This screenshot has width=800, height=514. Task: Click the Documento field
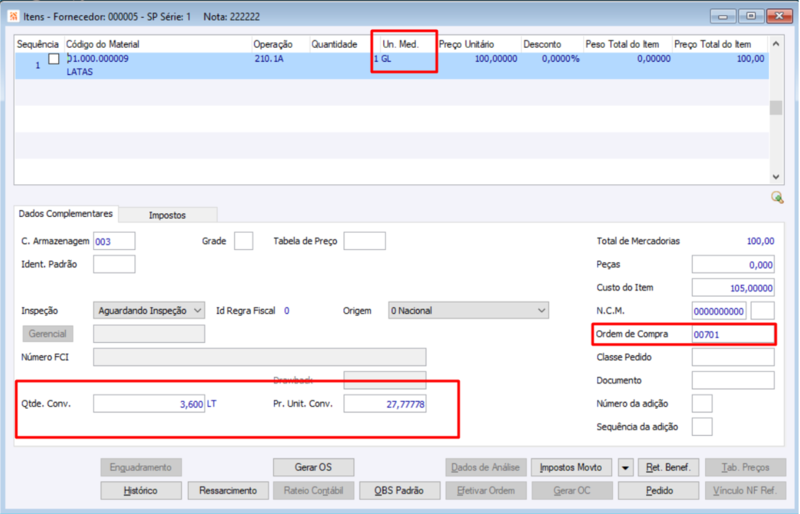(x=733, y=380)
